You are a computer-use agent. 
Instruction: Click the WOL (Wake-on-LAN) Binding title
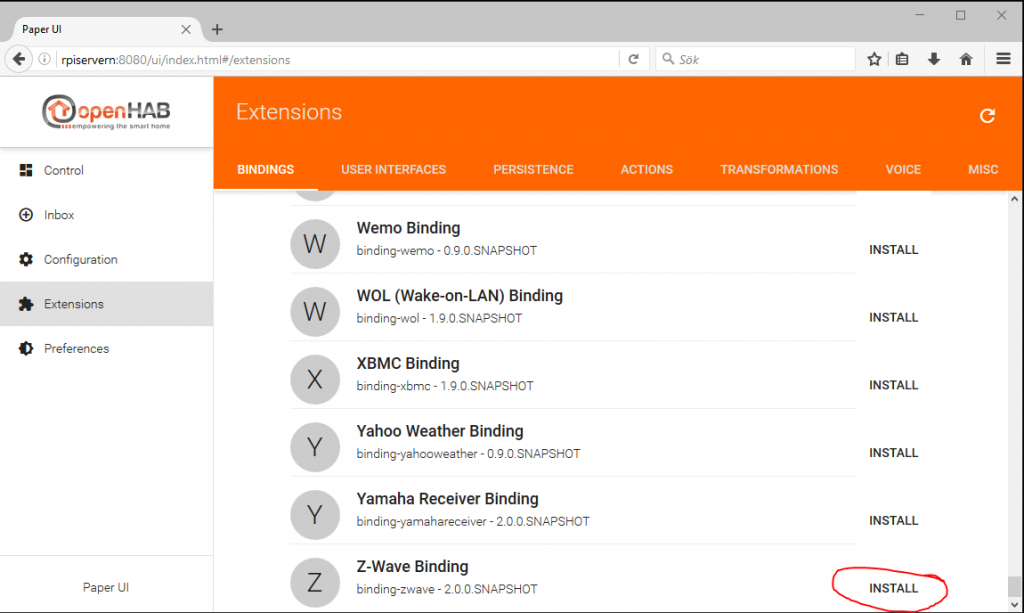coord(460,296)
